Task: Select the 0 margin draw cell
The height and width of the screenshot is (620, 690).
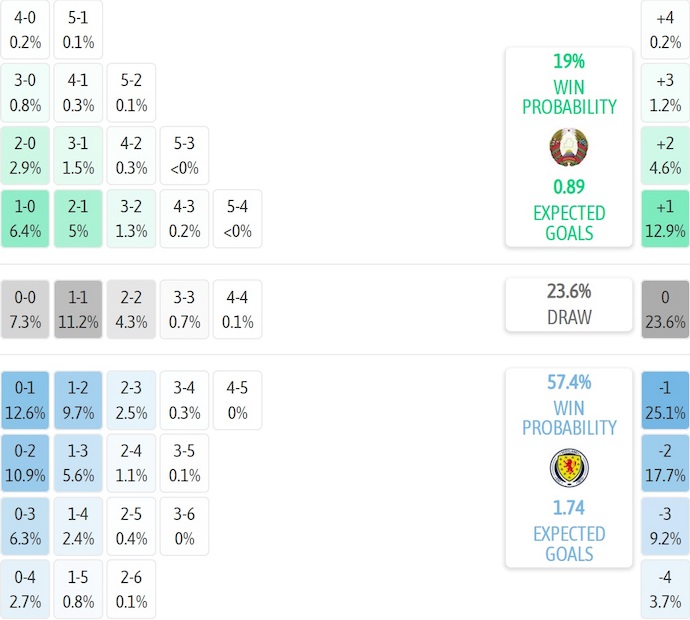Action: coord(665,309)
